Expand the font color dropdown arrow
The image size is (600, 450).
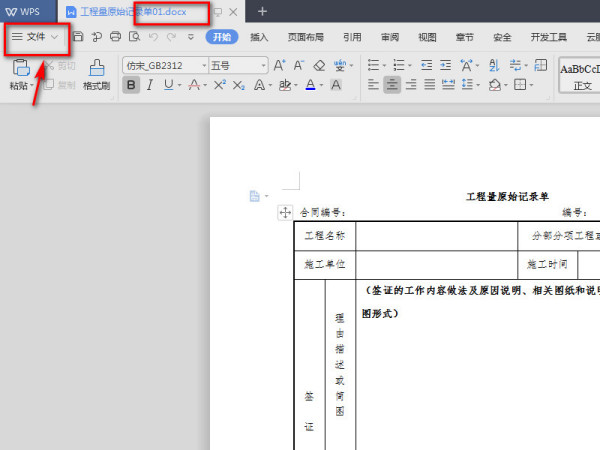321,85
